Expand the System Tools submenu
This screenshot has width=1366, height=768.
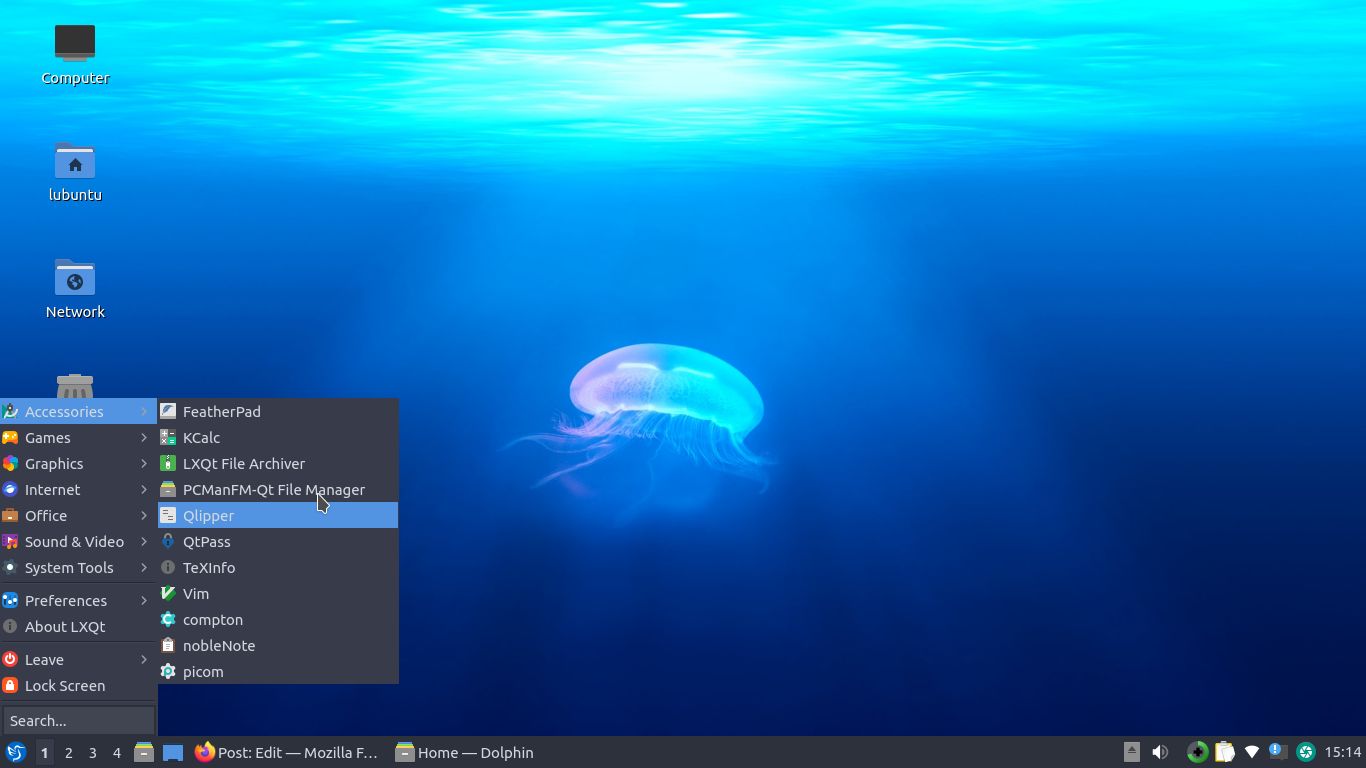(78, 567)
